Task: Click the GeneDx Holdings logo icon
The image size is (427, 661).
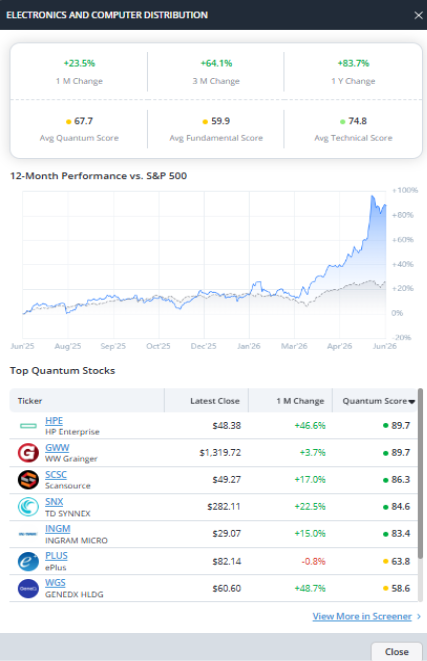Action: point(28,588)
